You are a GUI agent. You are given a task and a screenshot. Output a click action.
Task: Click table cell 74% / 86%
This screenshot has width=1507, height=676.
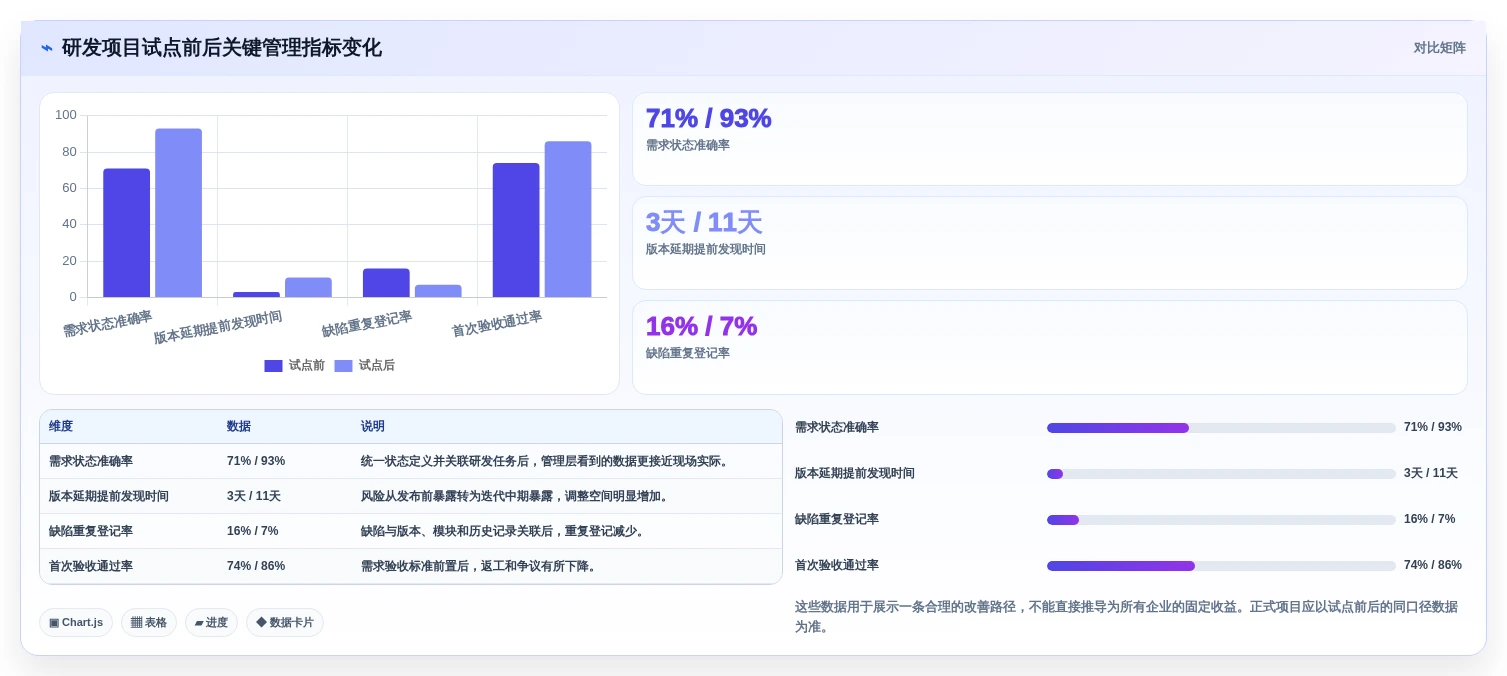pyautogui.click(x=256, y=566)
